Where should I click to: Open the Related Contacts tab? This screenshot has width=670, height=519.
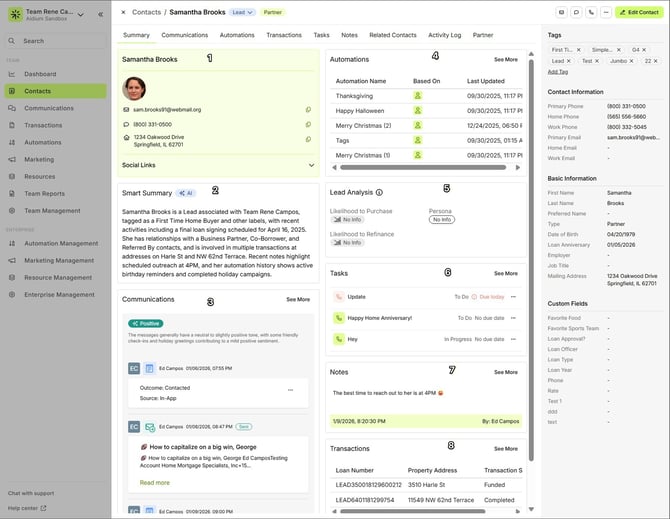[393, 35]
